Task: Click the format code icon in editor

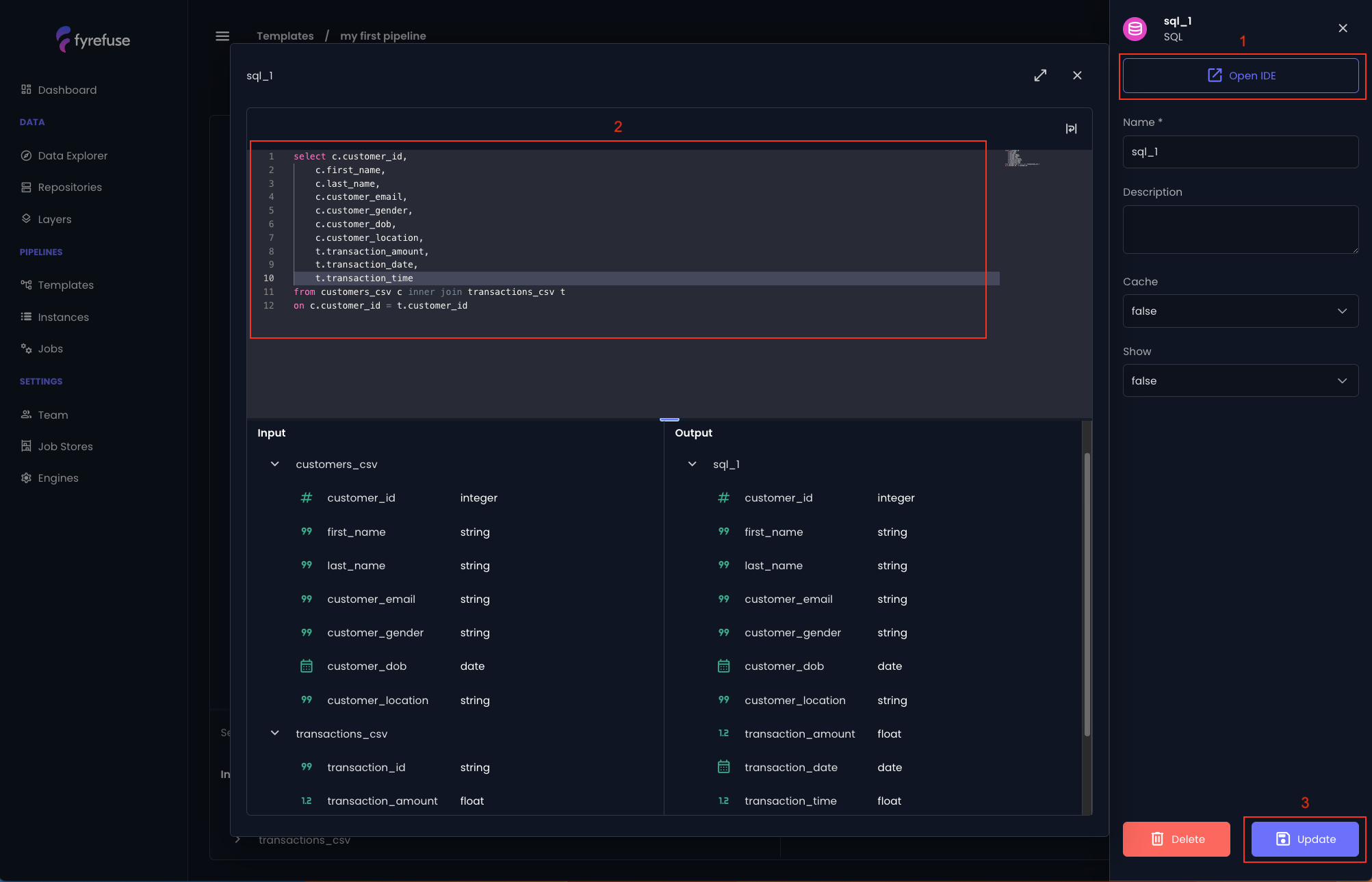Action: coord(1072,129)
